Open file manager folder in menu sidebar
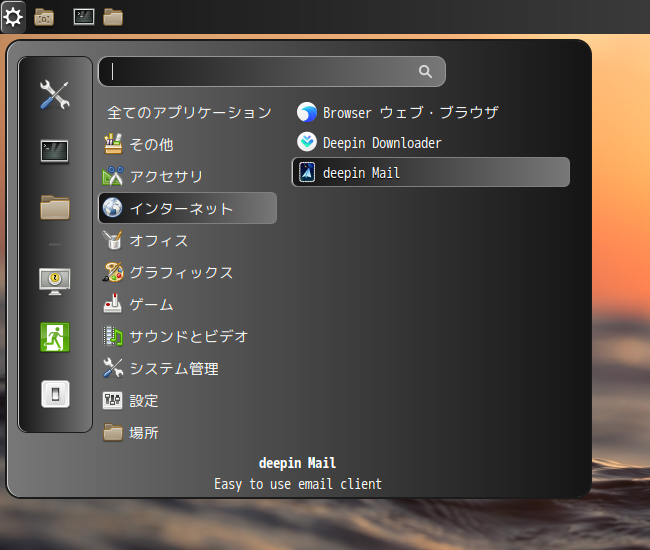The width and height of the screenshot is (650, 550). tap(55, 207)
